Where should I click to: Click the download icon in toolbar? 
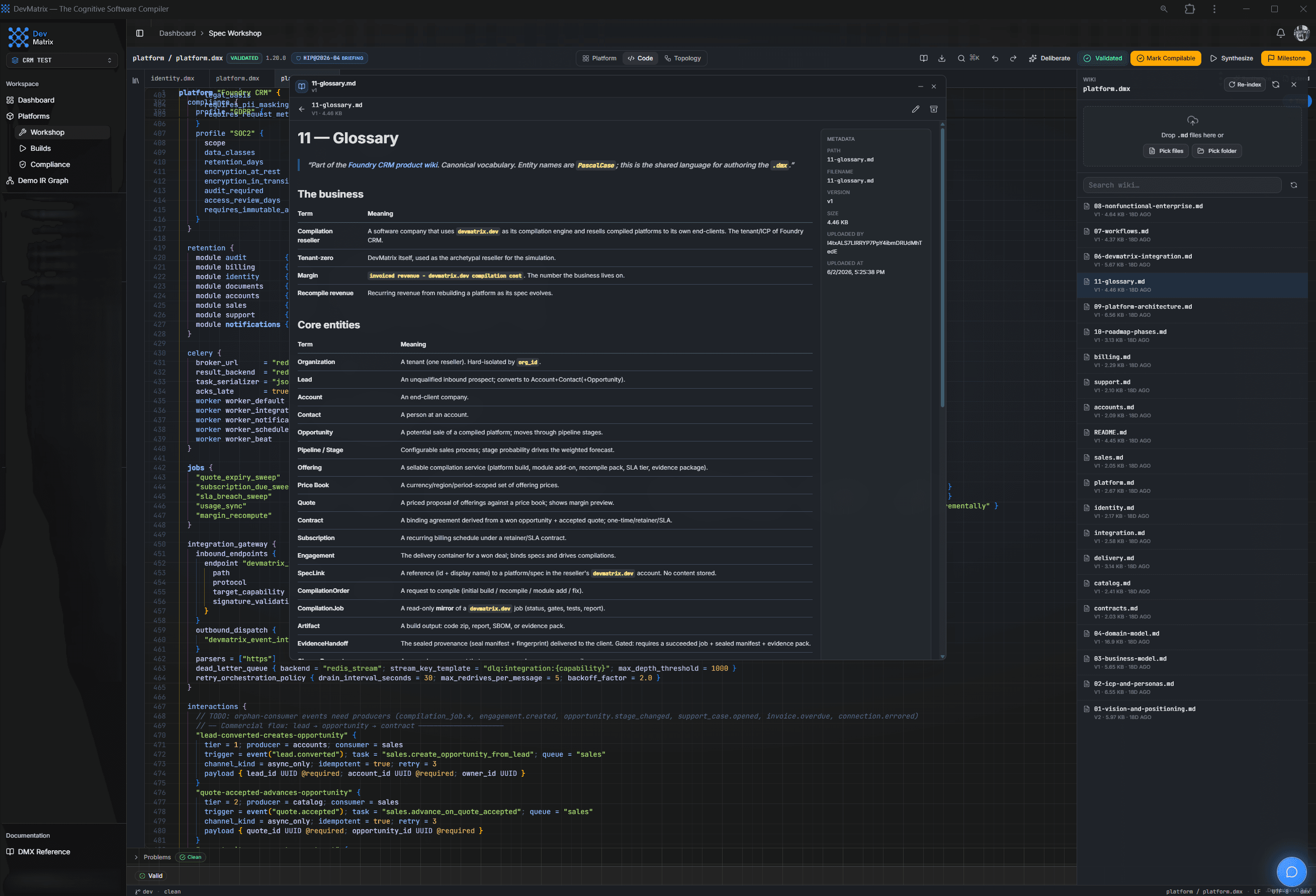pyautogui.click(x=942, y=58)
